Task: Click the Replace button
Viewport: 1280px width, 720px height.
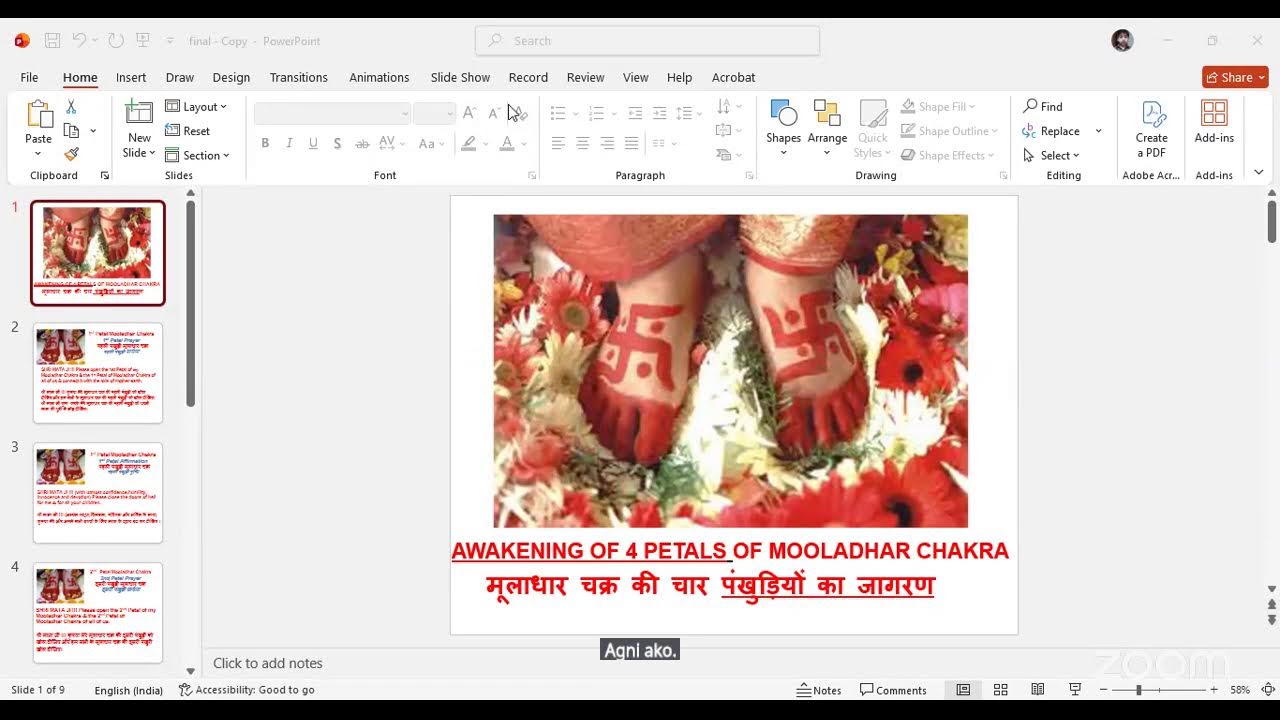Action: point(1052,131)
